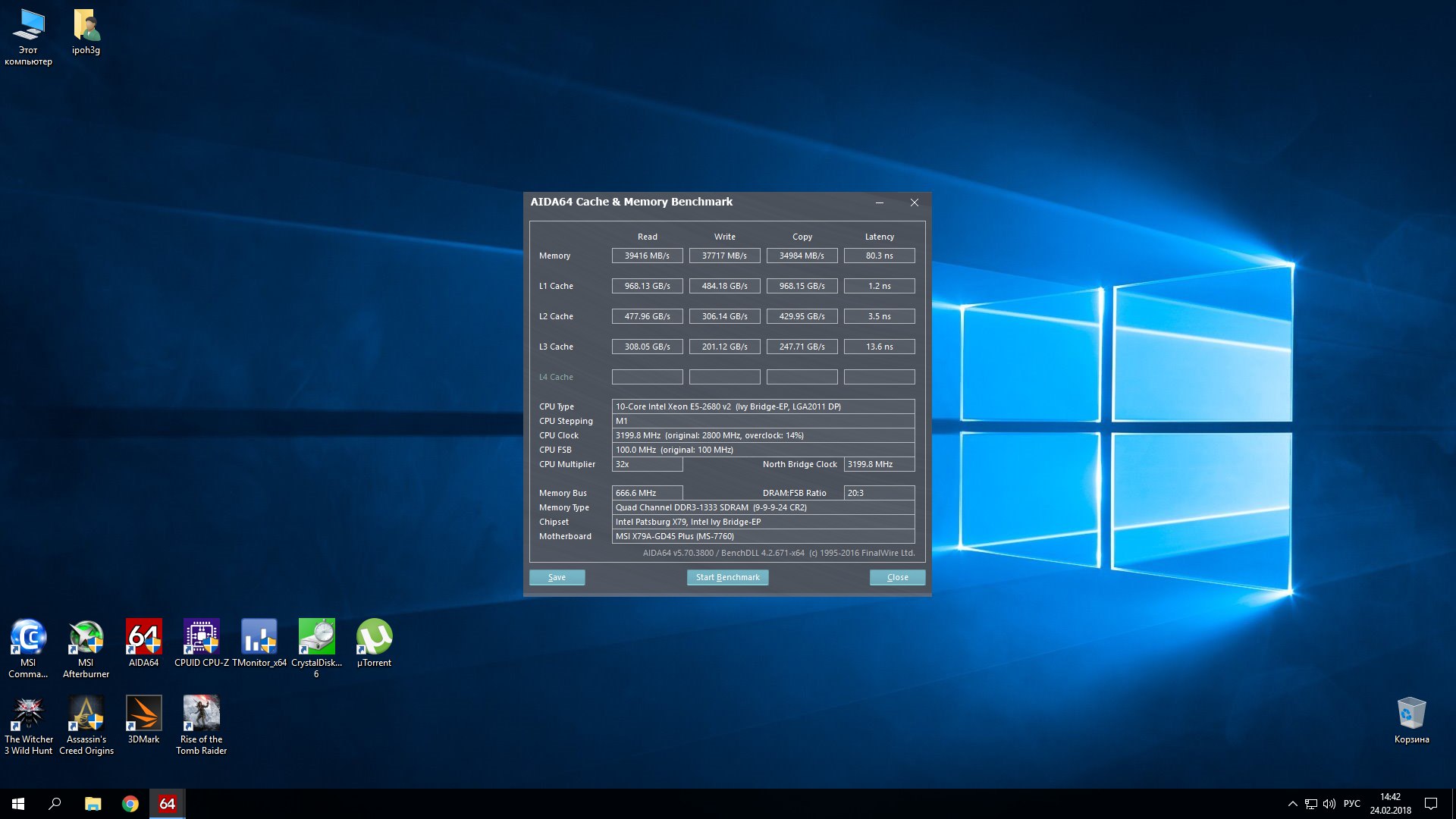Open TMonitor_x64 desktop icon
Viewport: 1456px width, 819px height.
click(259, 638)
